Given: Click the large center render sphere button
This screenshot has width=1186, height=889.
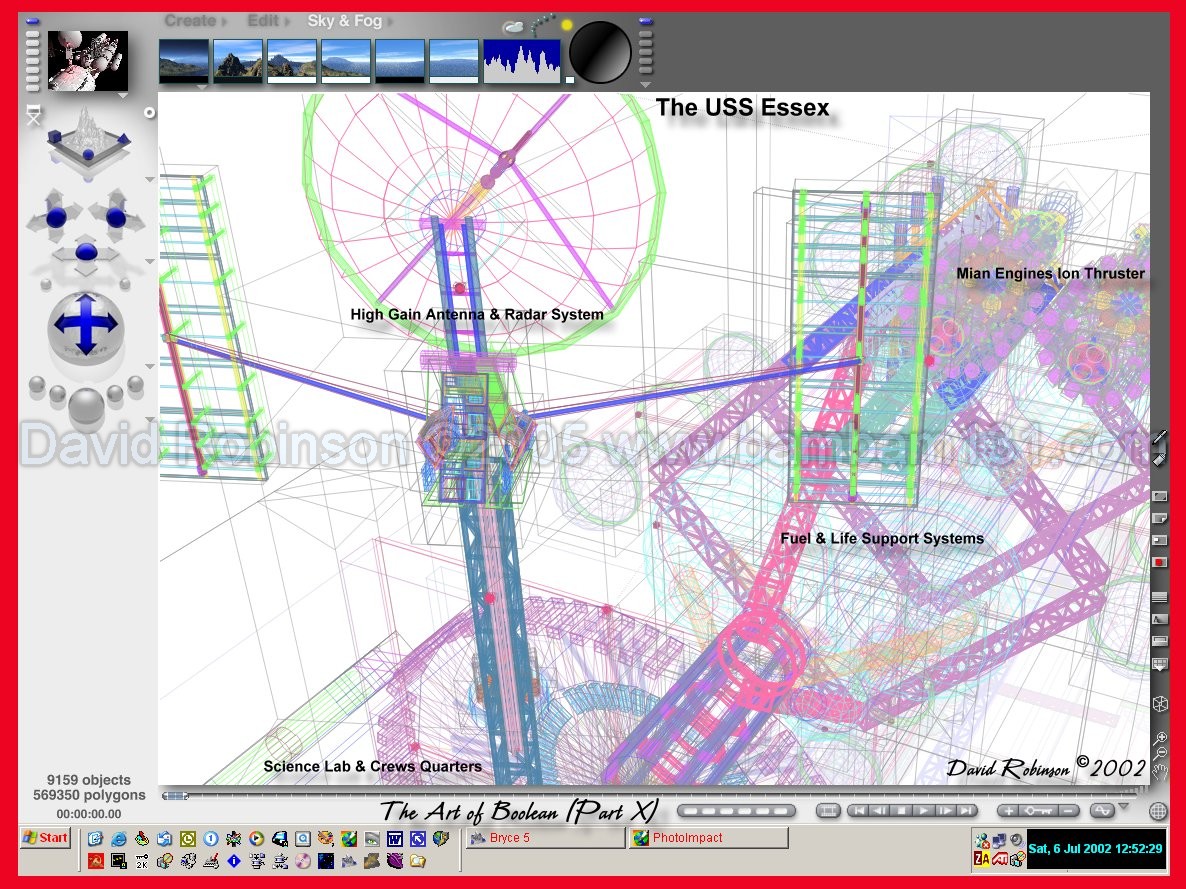Looking at the screenshot, I should coord(86,407).
